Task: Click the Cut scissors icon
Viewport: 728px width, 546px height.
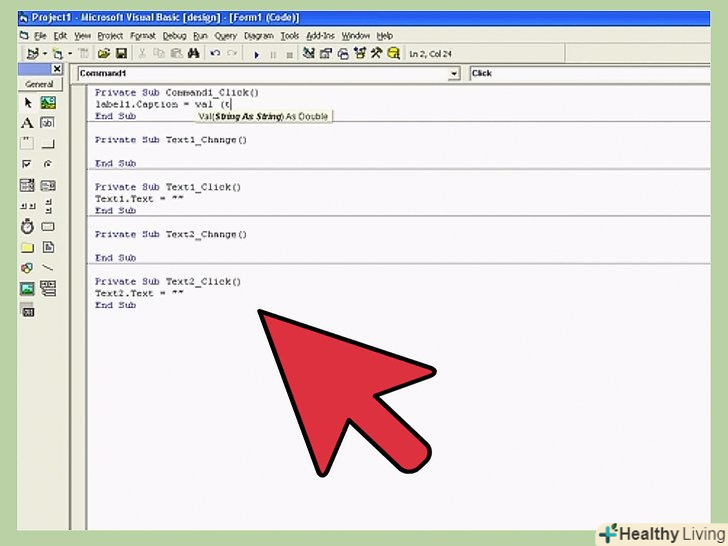Action: [x=142, y=54]
